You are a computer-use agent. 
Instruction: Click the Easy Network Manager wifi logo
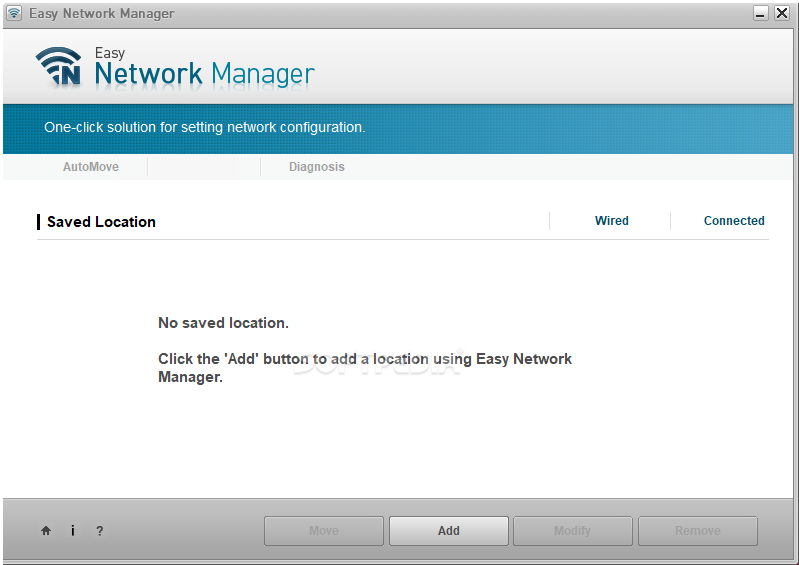coord(59,66)
